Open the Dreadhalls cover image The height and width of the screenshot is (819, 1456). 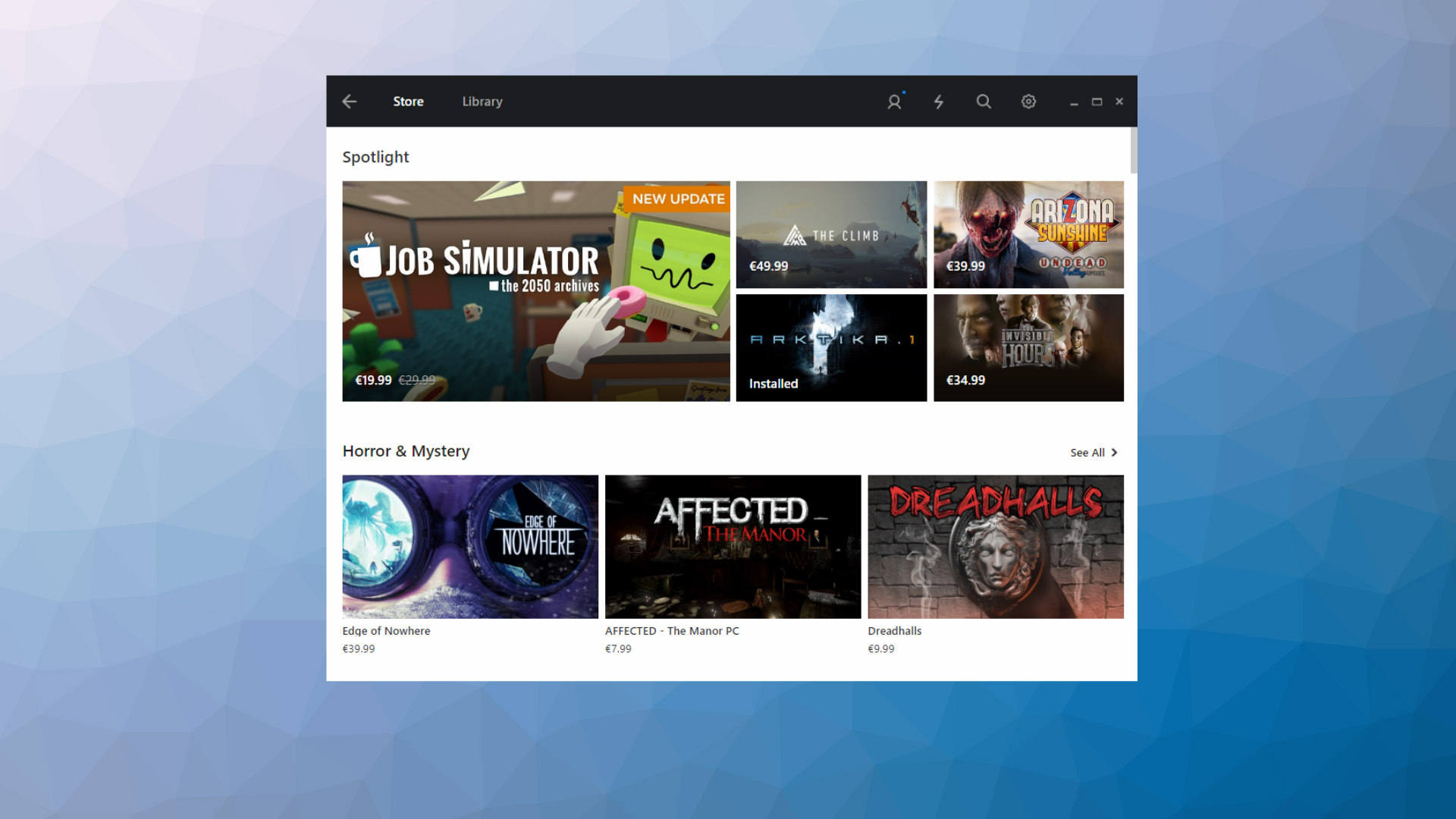pyautogui.click(x=996, y=547)
